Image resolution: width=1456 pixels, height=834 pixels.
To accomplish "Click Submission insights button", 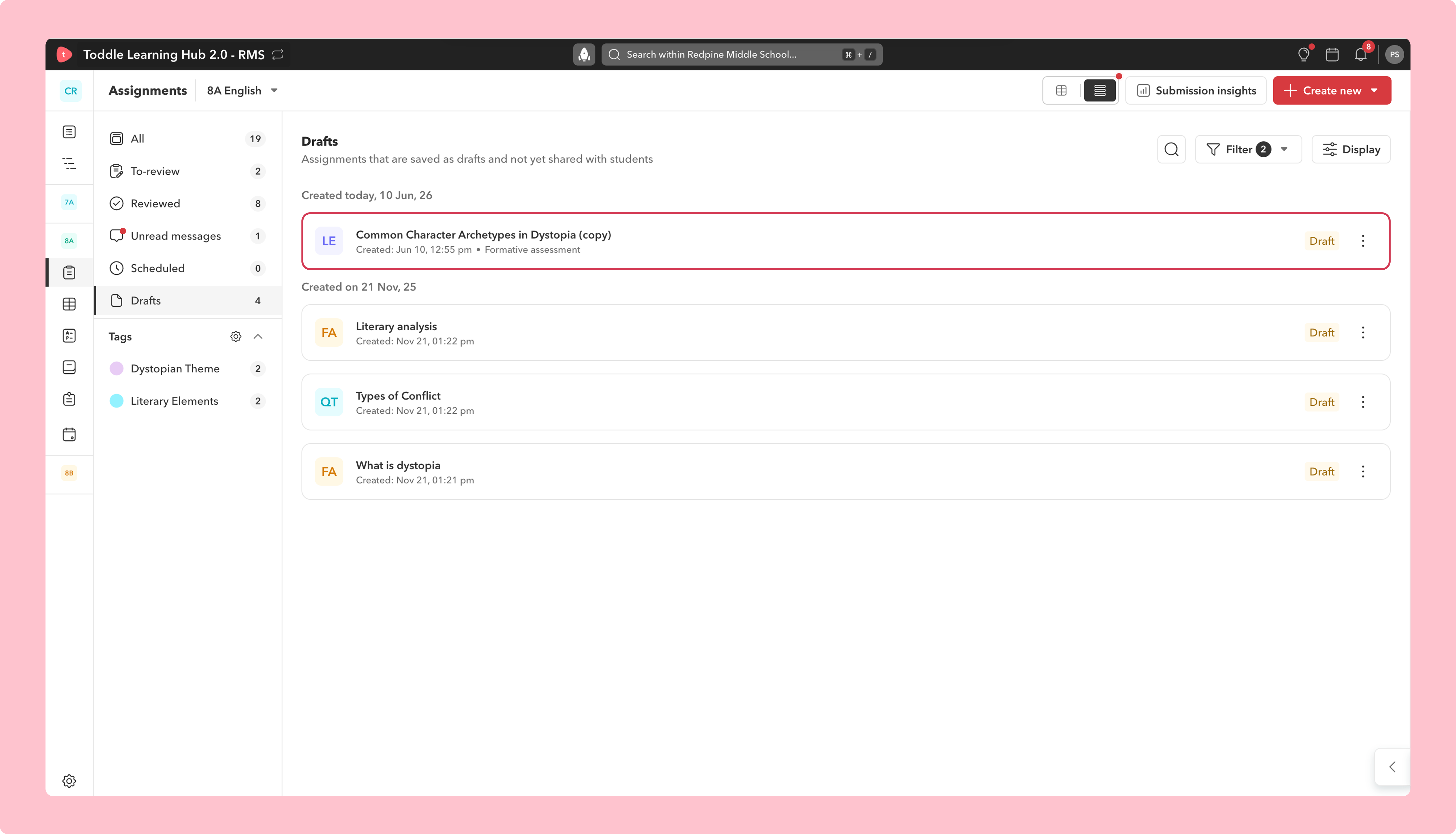I will click(x=1196, y=91).
